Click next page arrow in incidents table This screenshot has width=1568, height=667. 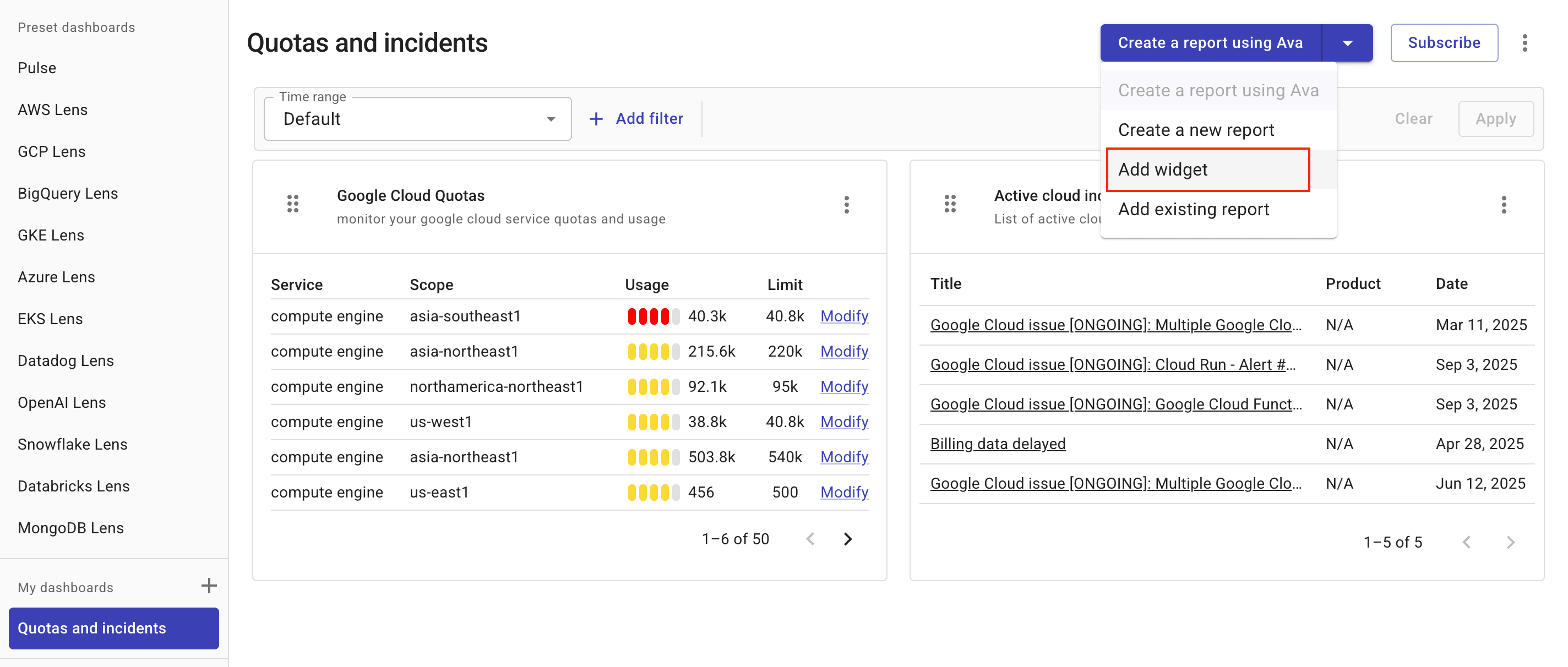point(1510,542)
